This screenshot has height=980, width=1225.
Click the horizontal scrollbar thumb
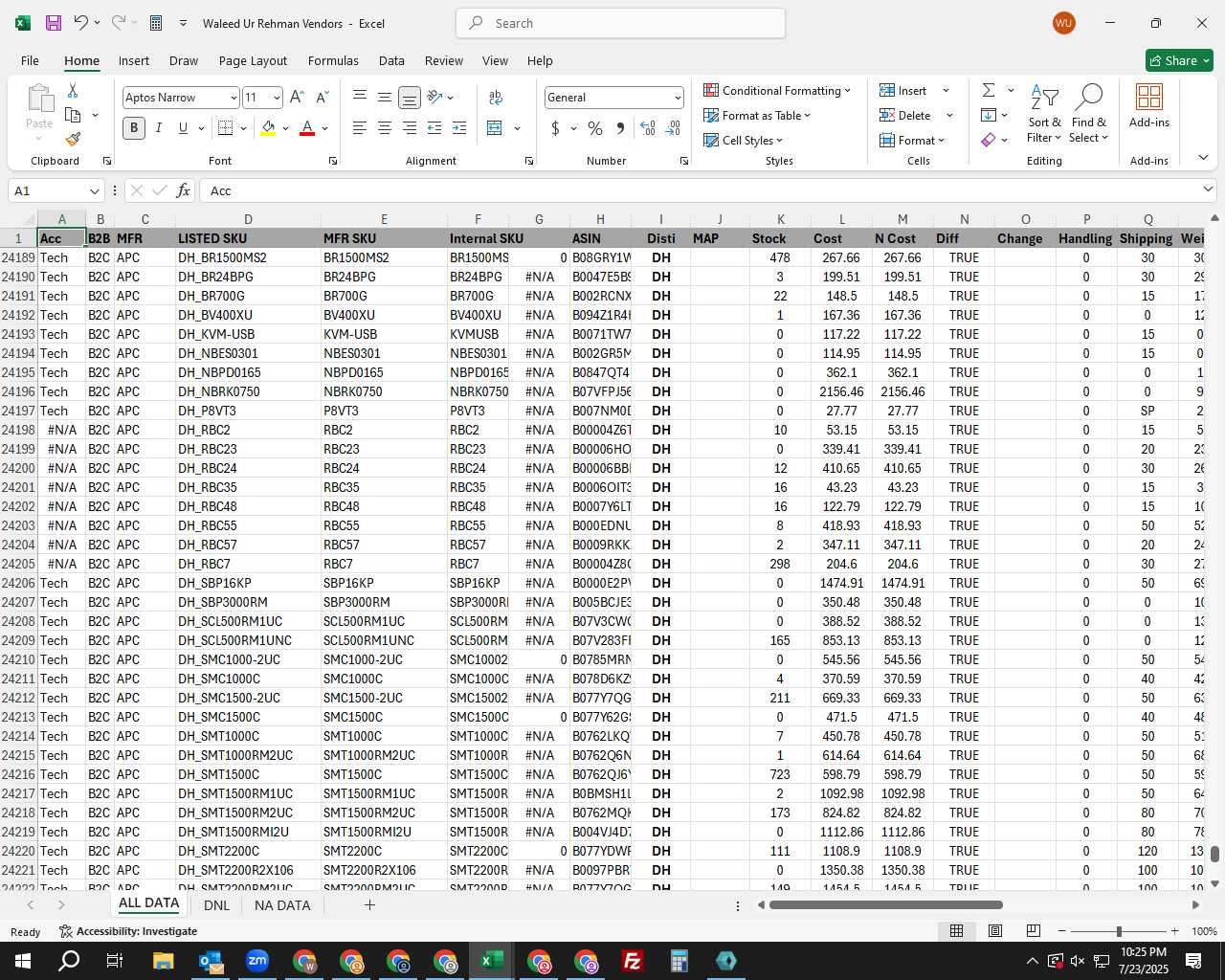pos(885,905)
